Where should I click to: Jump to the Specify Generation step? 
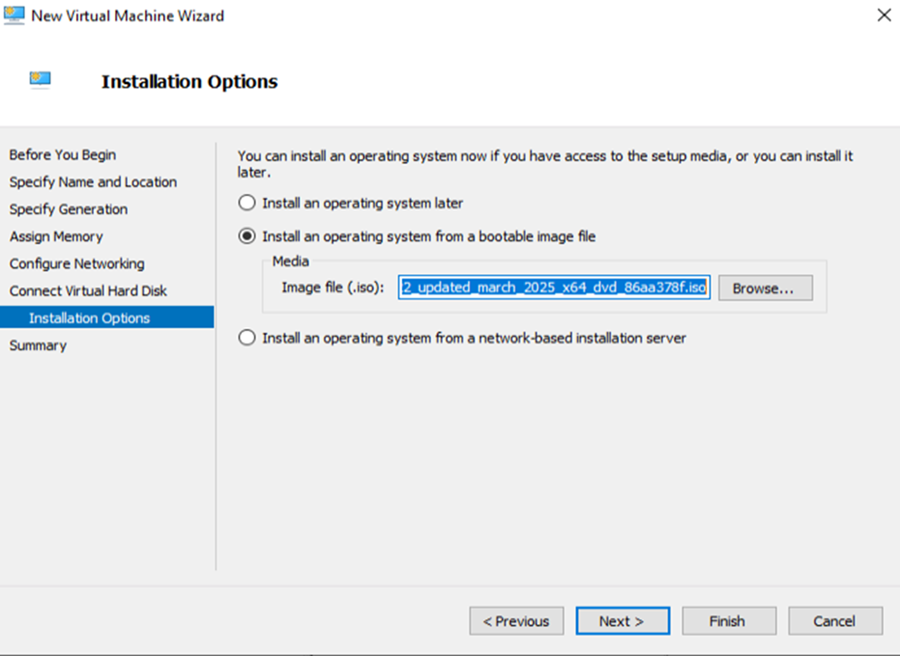coord(68,209)
